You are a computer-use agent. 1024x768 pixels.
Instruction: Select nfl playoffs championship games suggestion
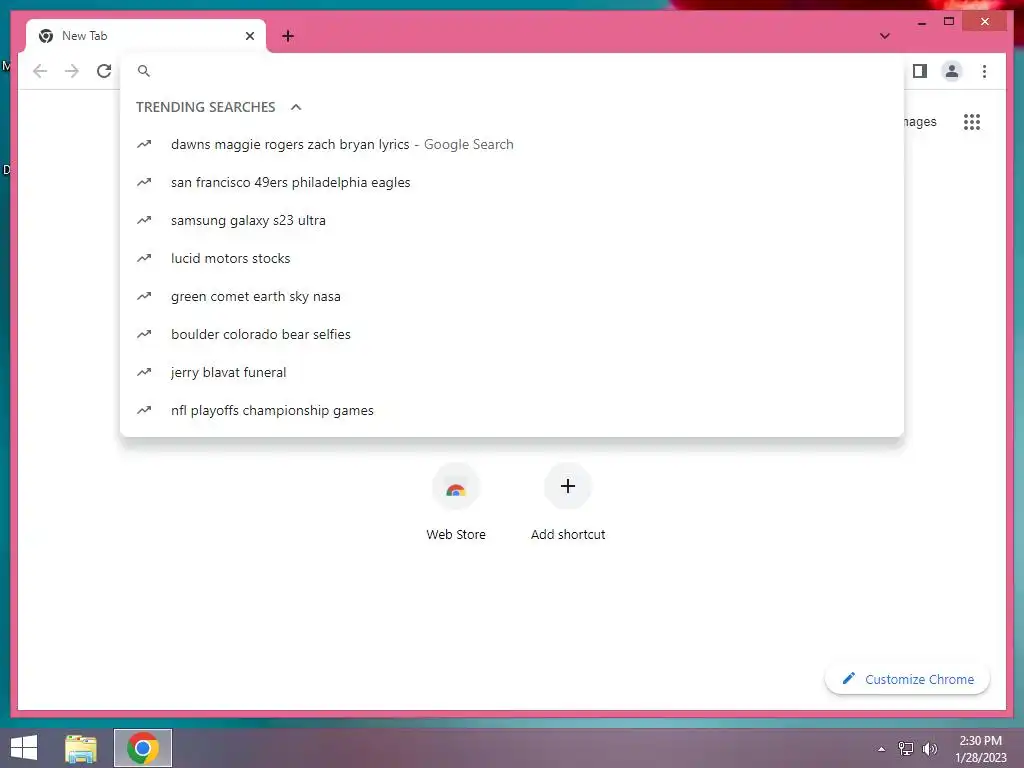(x=512, y=410)
